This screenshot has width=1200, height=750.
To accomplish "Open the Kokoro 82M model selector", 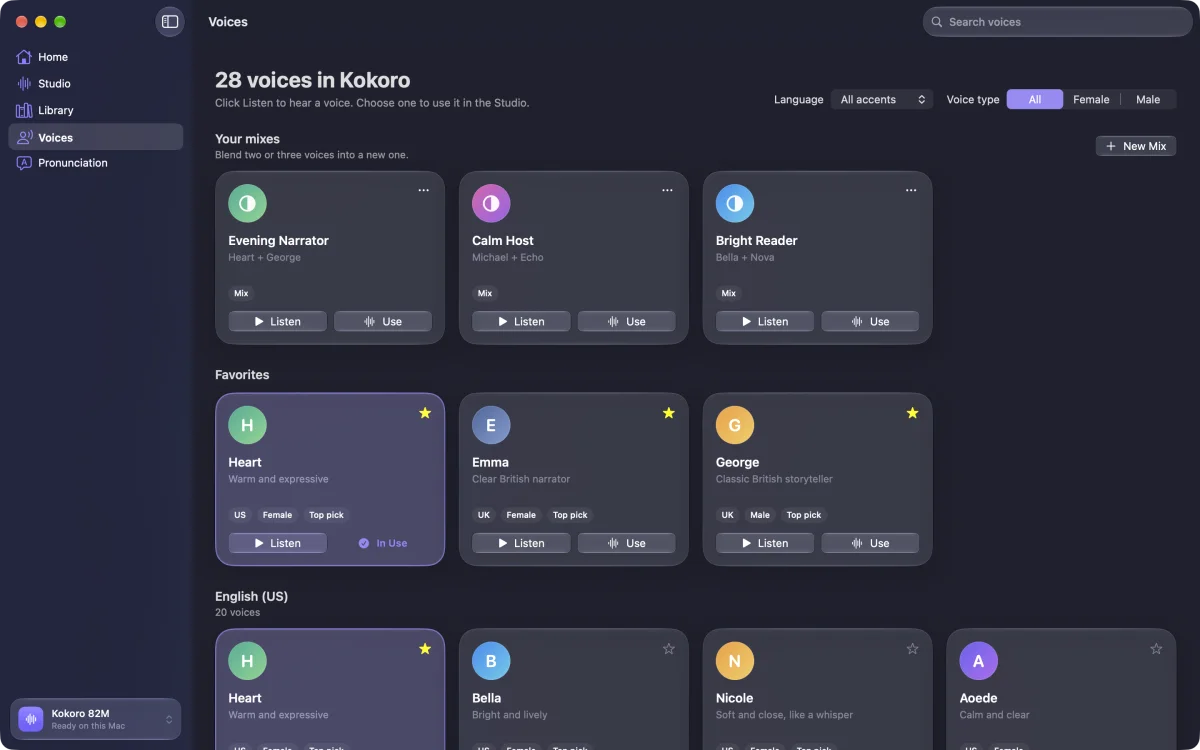I will pos(96,719).
